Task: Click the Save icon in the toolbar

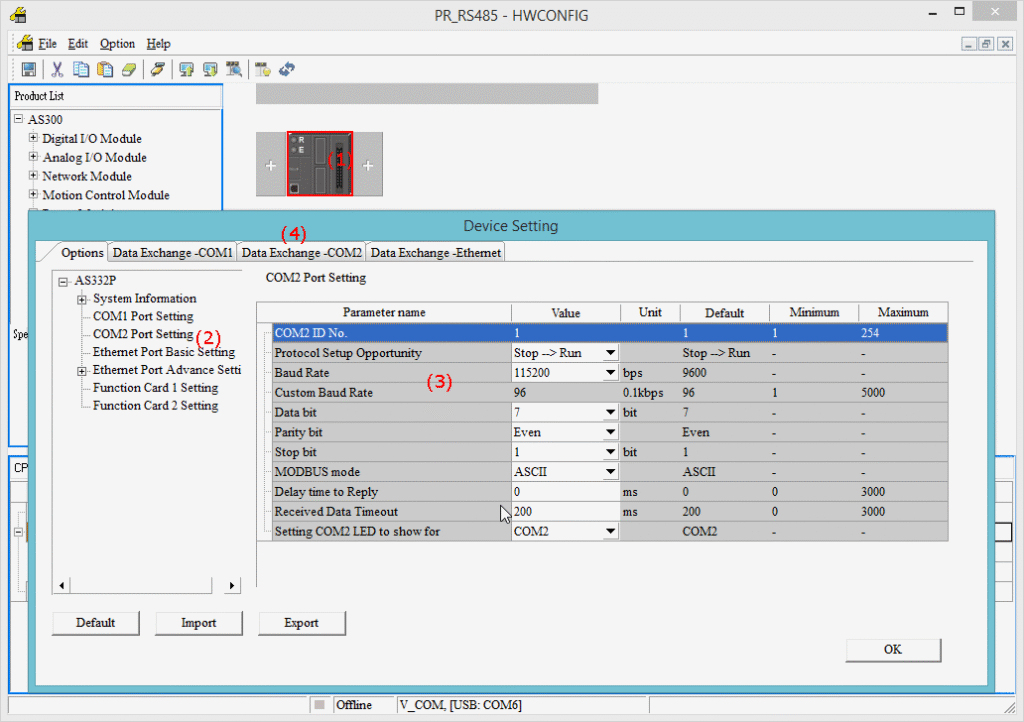Action: 31,69
